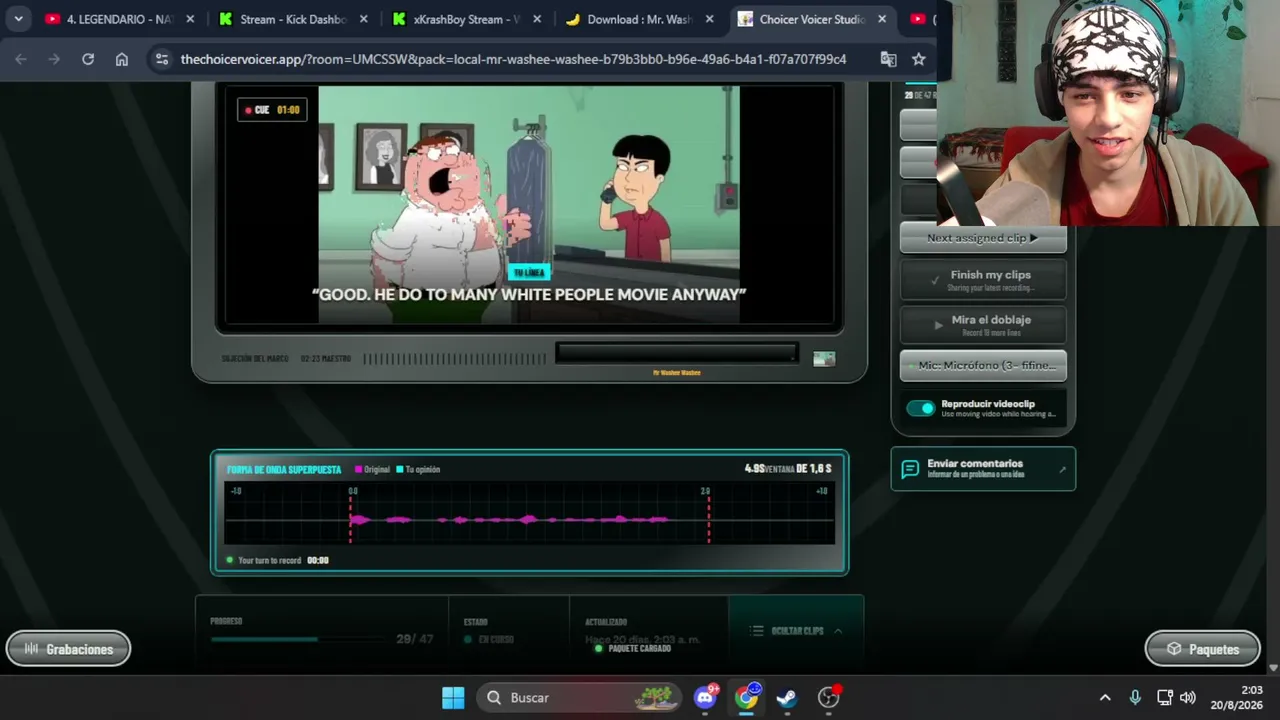Click the browser forward arrow
This screenshot has height=720, width=1280.
(55, 59)
